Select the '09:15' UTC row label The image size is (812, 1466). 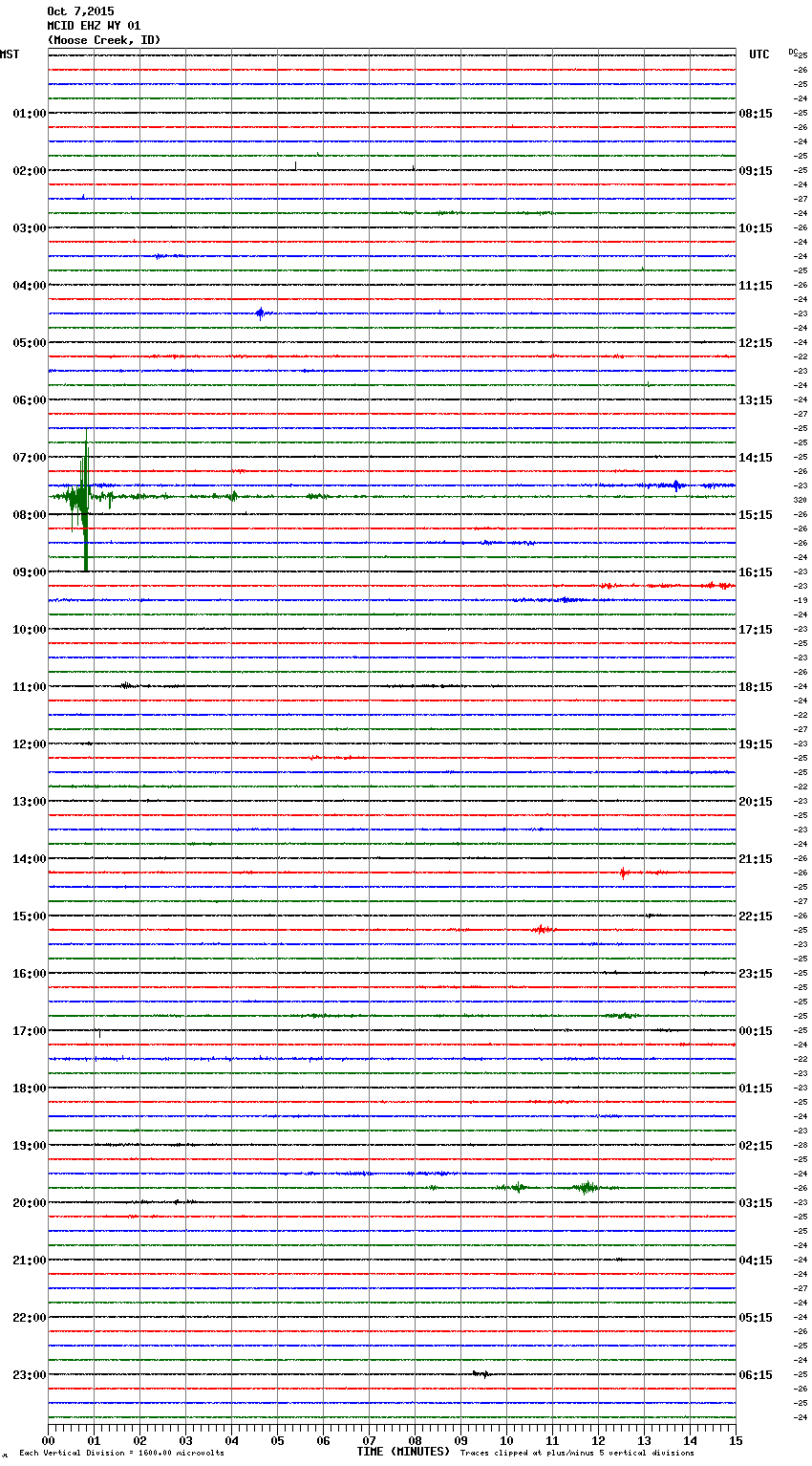click(x=756, y=170)
